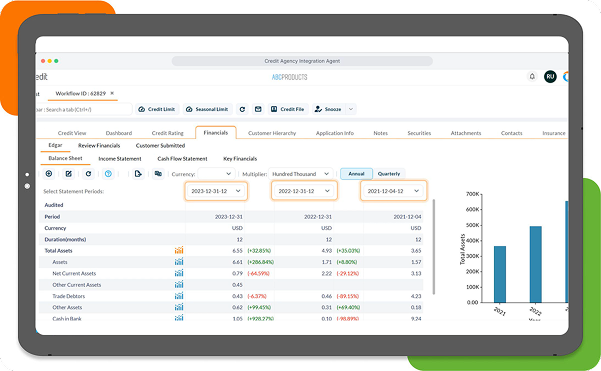Select Annual period toggle
The height and width of the screenshot is (371, 601).
coord(356,174)
